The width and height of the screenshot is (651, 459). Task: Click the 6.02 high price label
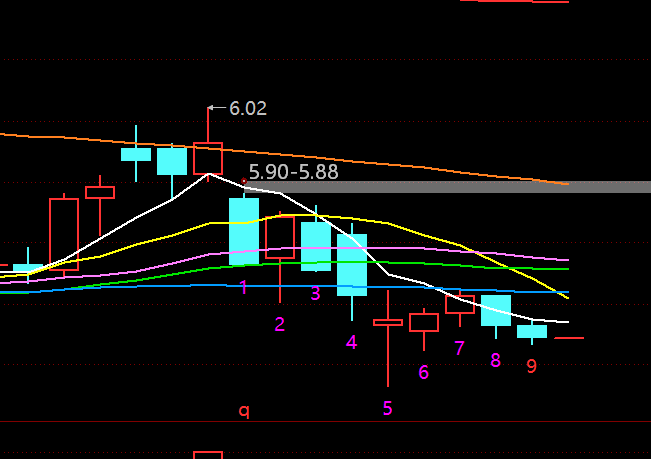pos(248,108)
